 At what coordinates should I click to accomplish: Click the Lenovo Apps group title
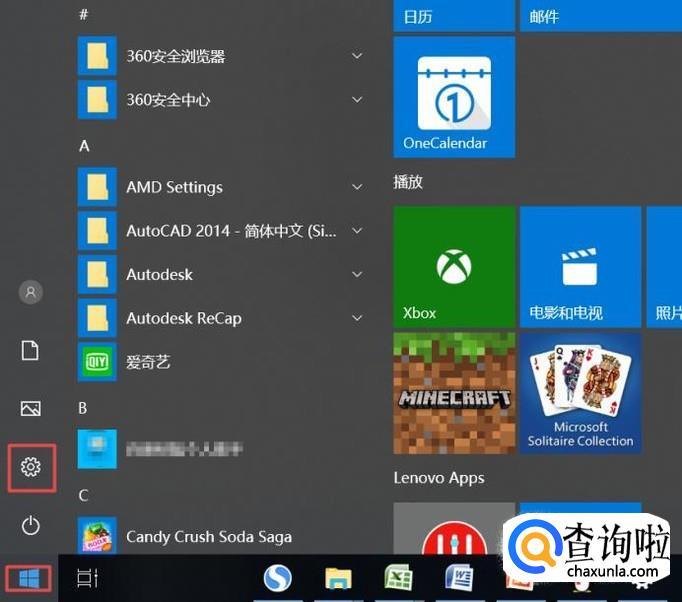coord(439,478)
